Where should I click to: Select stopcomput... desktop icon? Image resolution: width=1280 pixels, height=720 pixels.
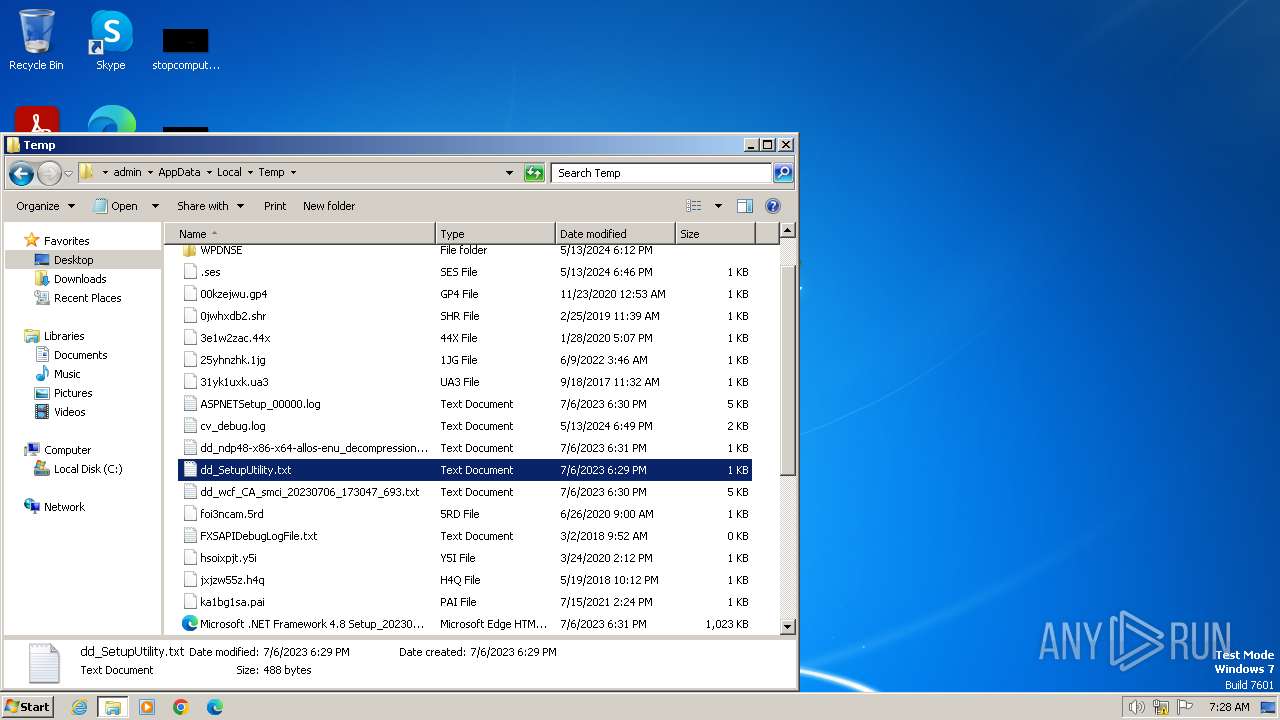click(x=186, y=48)
